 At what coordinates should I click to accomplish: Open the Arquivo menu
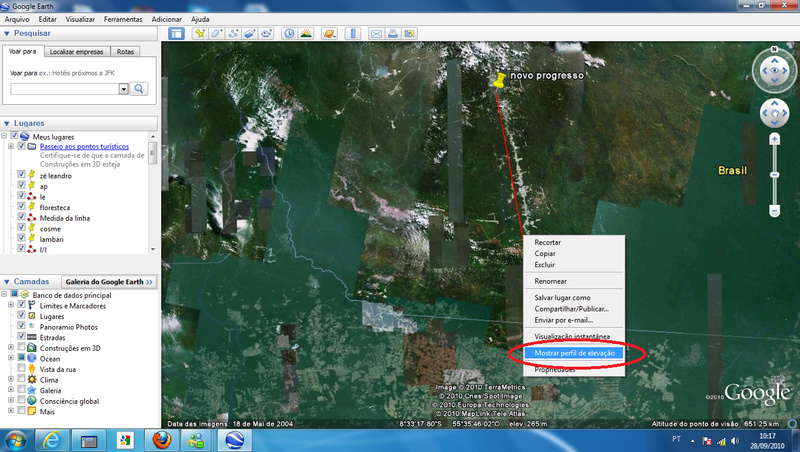(17, 19)
